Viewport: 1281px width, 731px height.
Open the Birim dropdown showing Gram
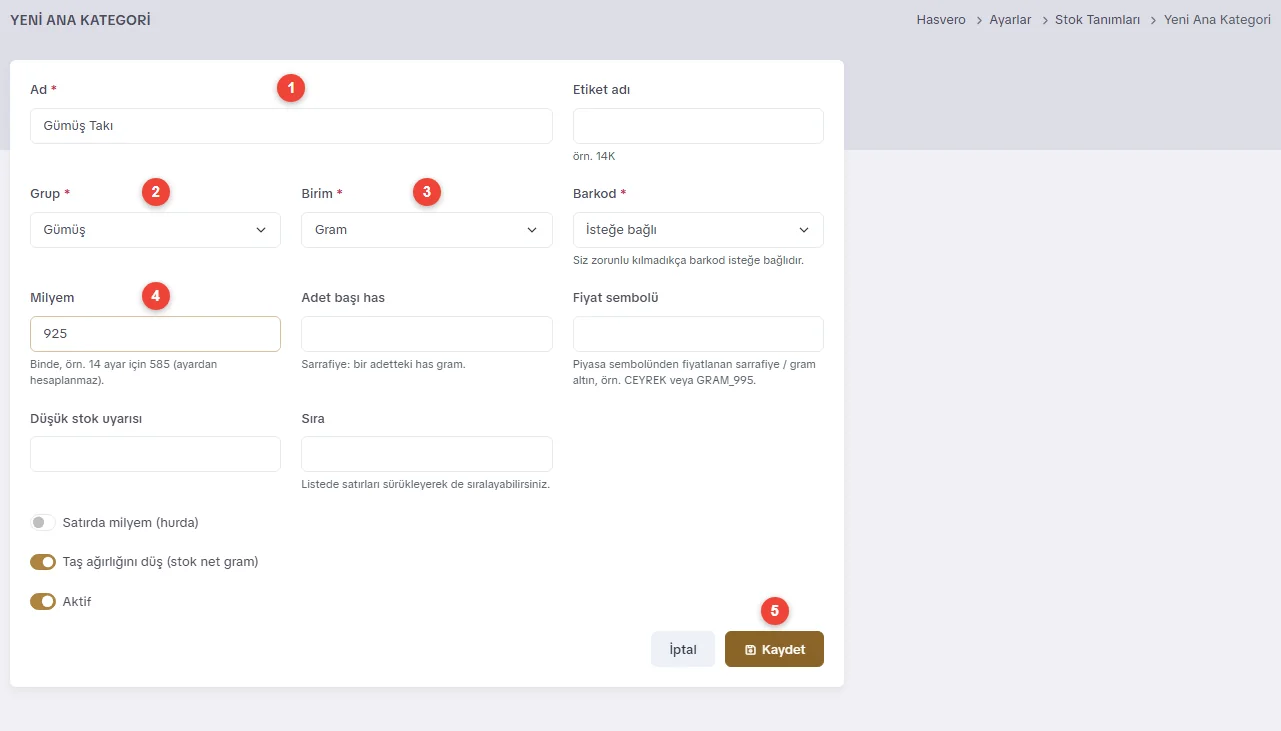click(x=427, y=230)
